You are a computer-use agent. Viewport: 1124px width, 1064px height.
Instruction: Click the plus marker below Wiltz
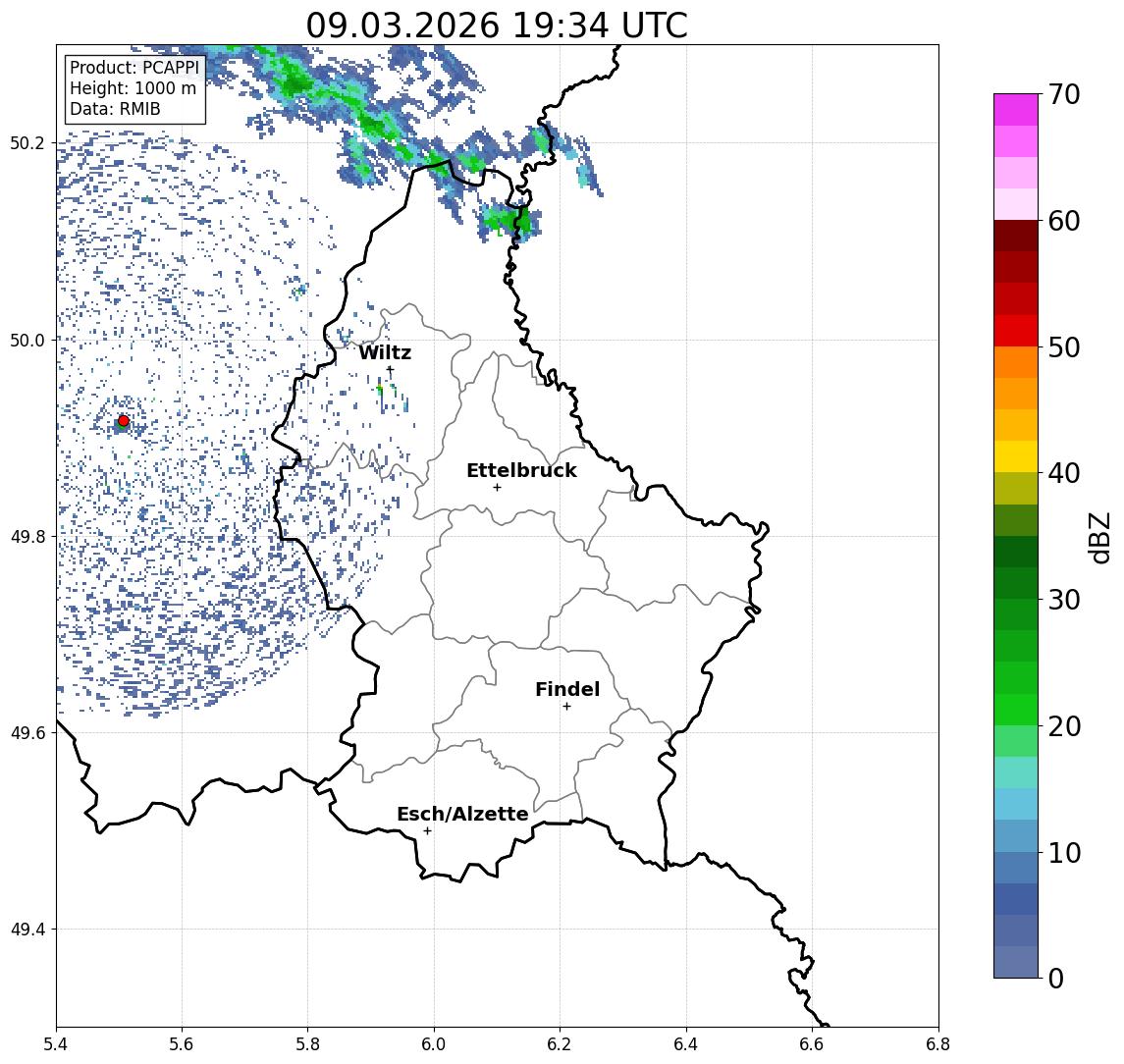(390, 369)
